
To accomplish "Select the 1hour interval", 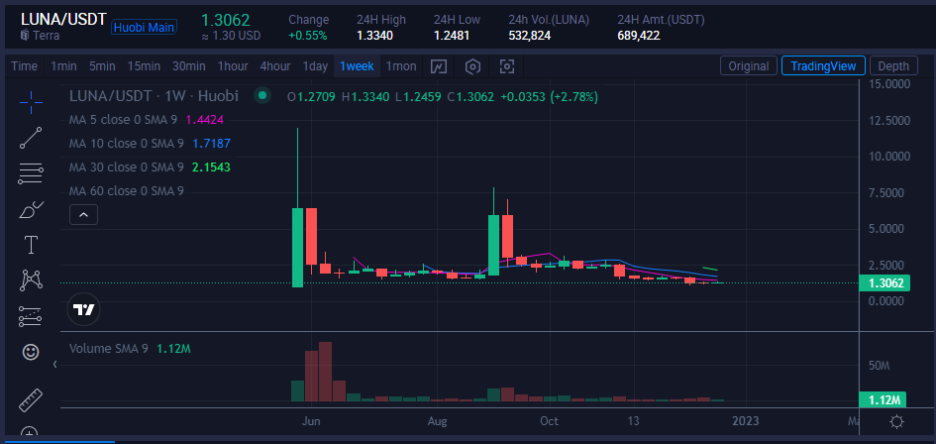I will tap(233, 66).
